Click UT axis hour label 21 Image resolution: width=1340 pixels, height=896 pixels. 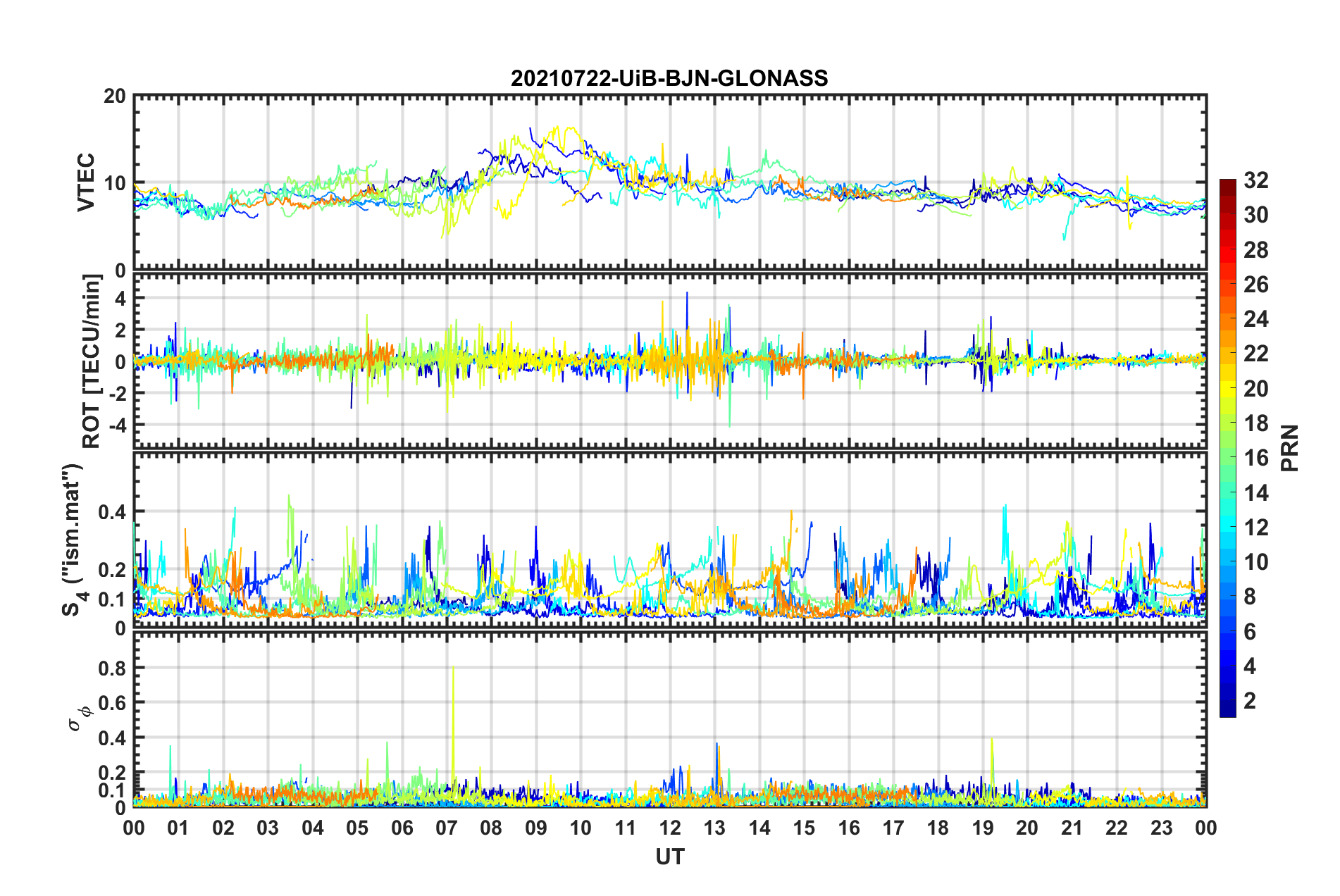(x=1072, y=828)
